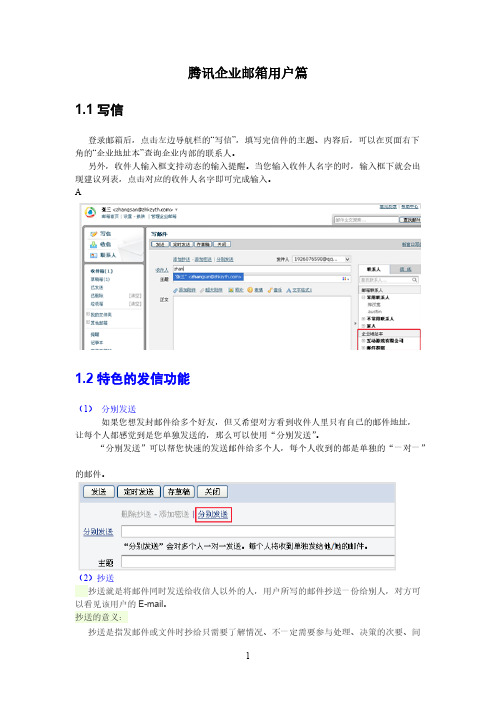496x702 pixels.
Task: Click the magnifier in contacts search box
Action: [x=415, y=280]
